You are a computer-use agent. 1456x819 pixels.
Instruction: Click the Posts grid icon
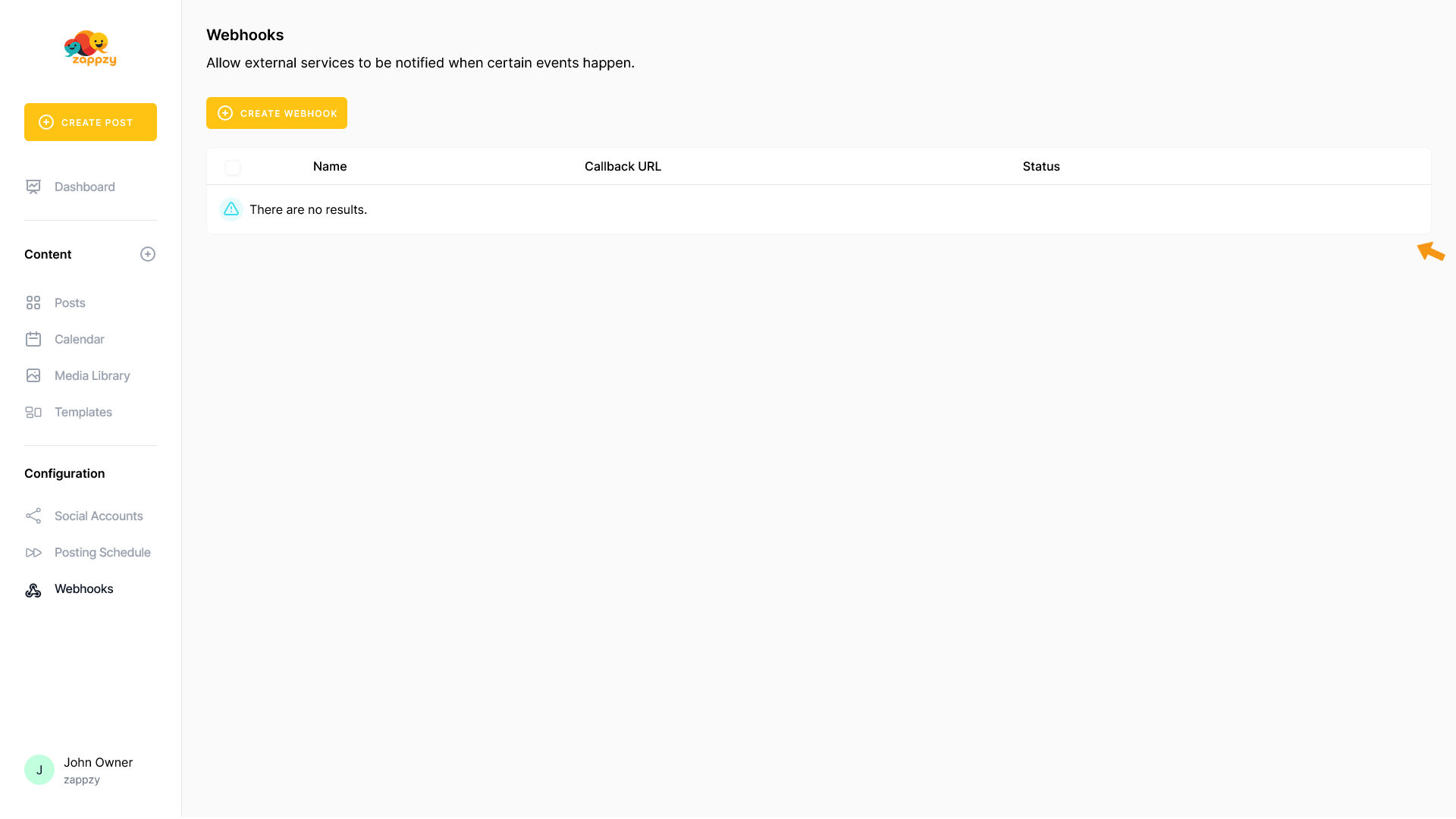[33, 303]
